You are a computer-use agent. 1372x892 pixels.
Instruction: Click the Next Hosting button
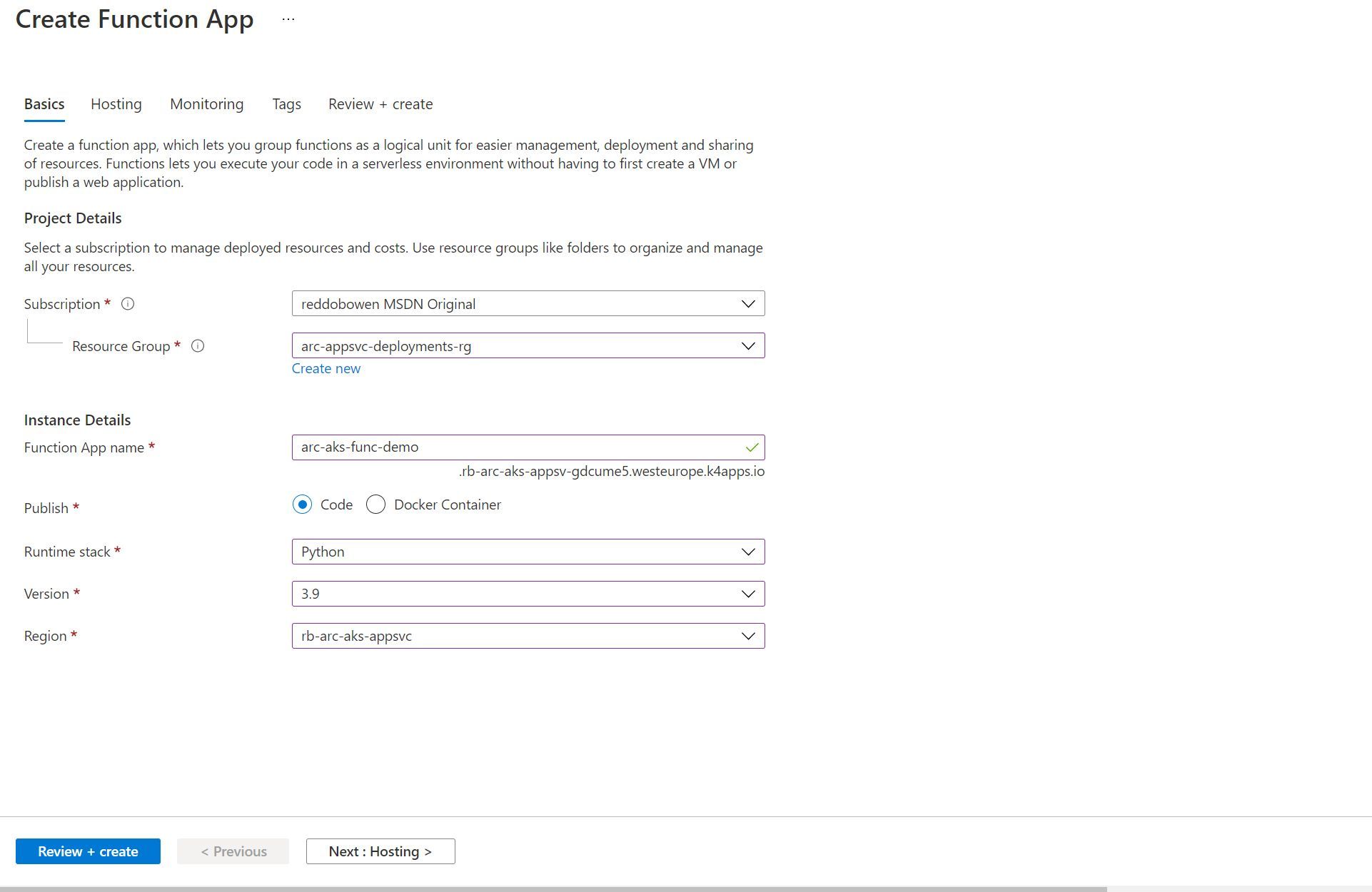point(380,851)
